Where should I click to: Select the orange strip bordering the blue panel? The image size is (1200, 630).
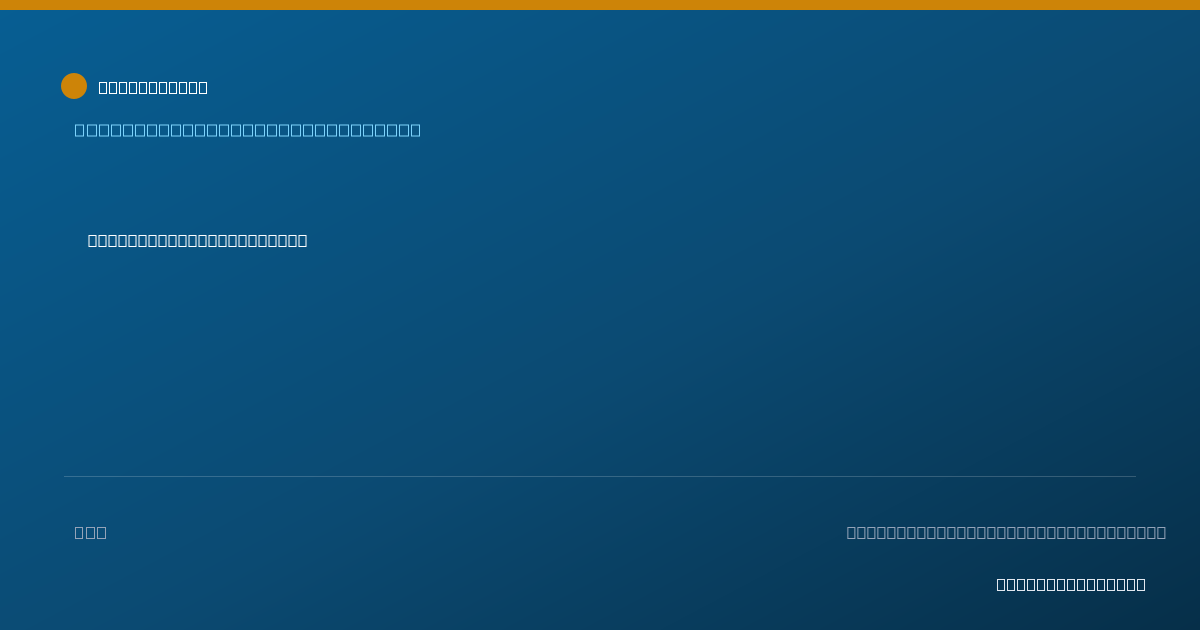coord(600,5)
